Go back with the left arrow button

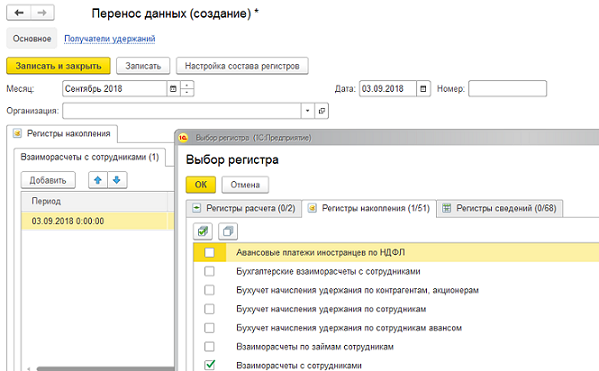[x=19, y=13]
